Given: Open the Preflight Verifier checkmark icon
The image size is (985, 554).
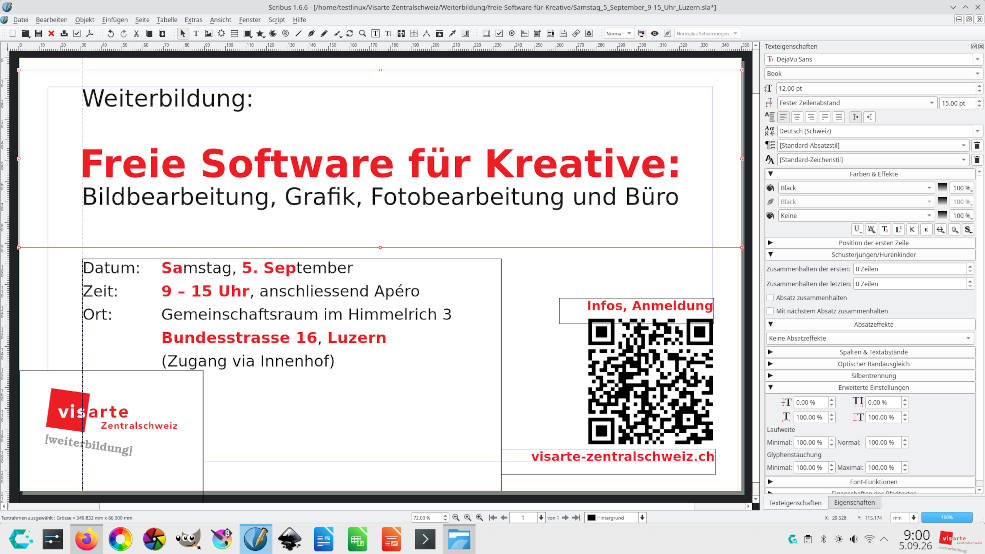Looking at the screenshot, I should [77, 33].
